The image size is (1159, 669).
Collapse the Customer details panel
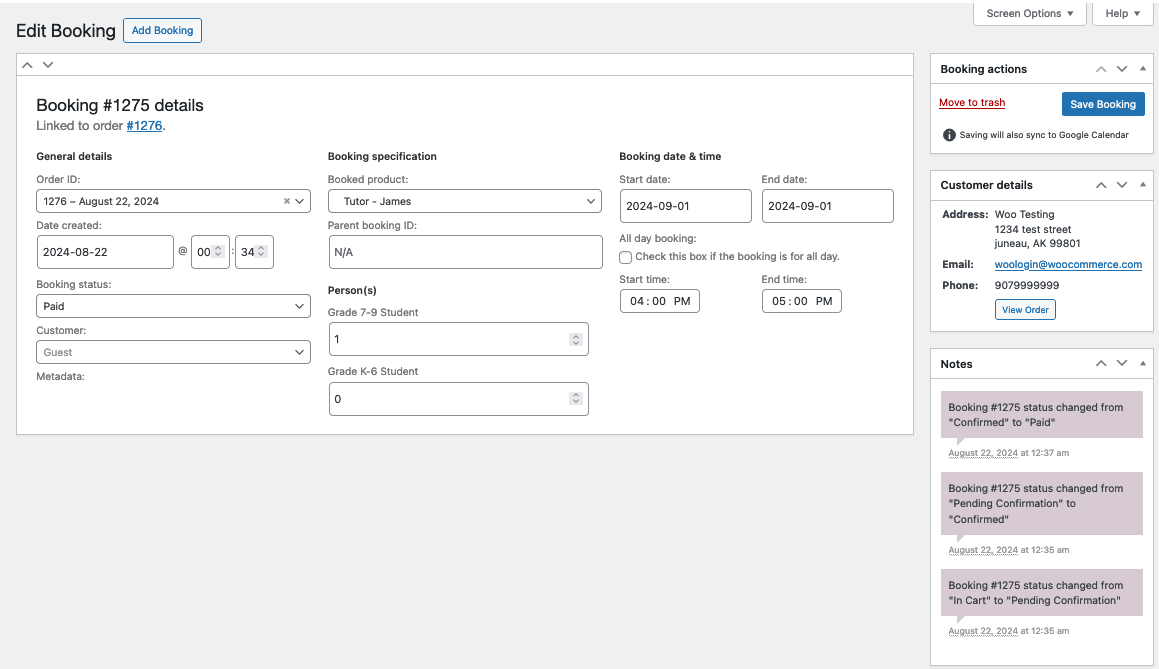(x=1143, y=185)
